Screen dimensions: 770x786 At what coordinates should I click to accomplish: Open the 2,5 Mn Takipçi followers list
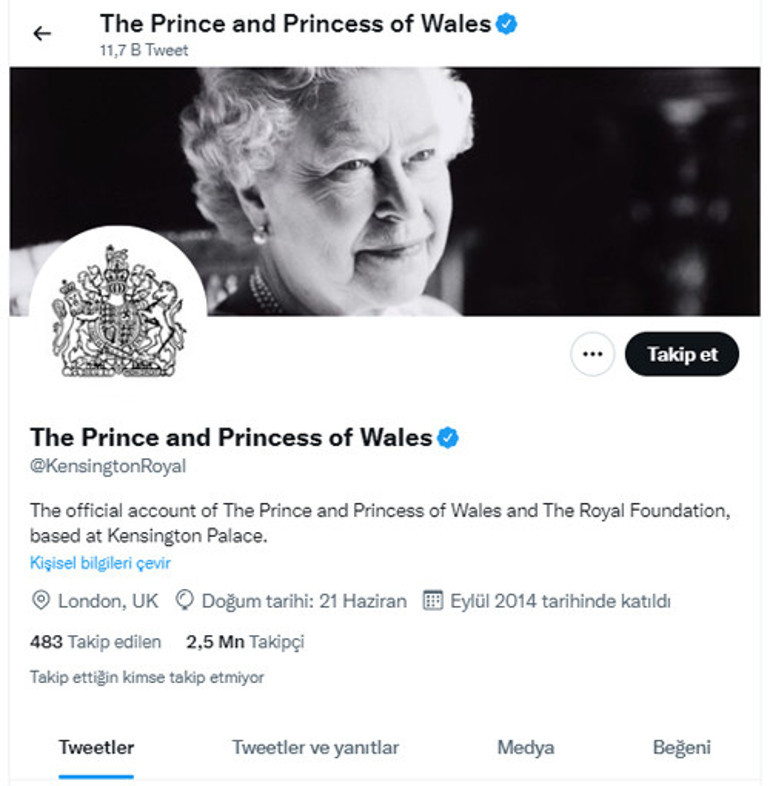pyautogui.click(x=245, y=642)
